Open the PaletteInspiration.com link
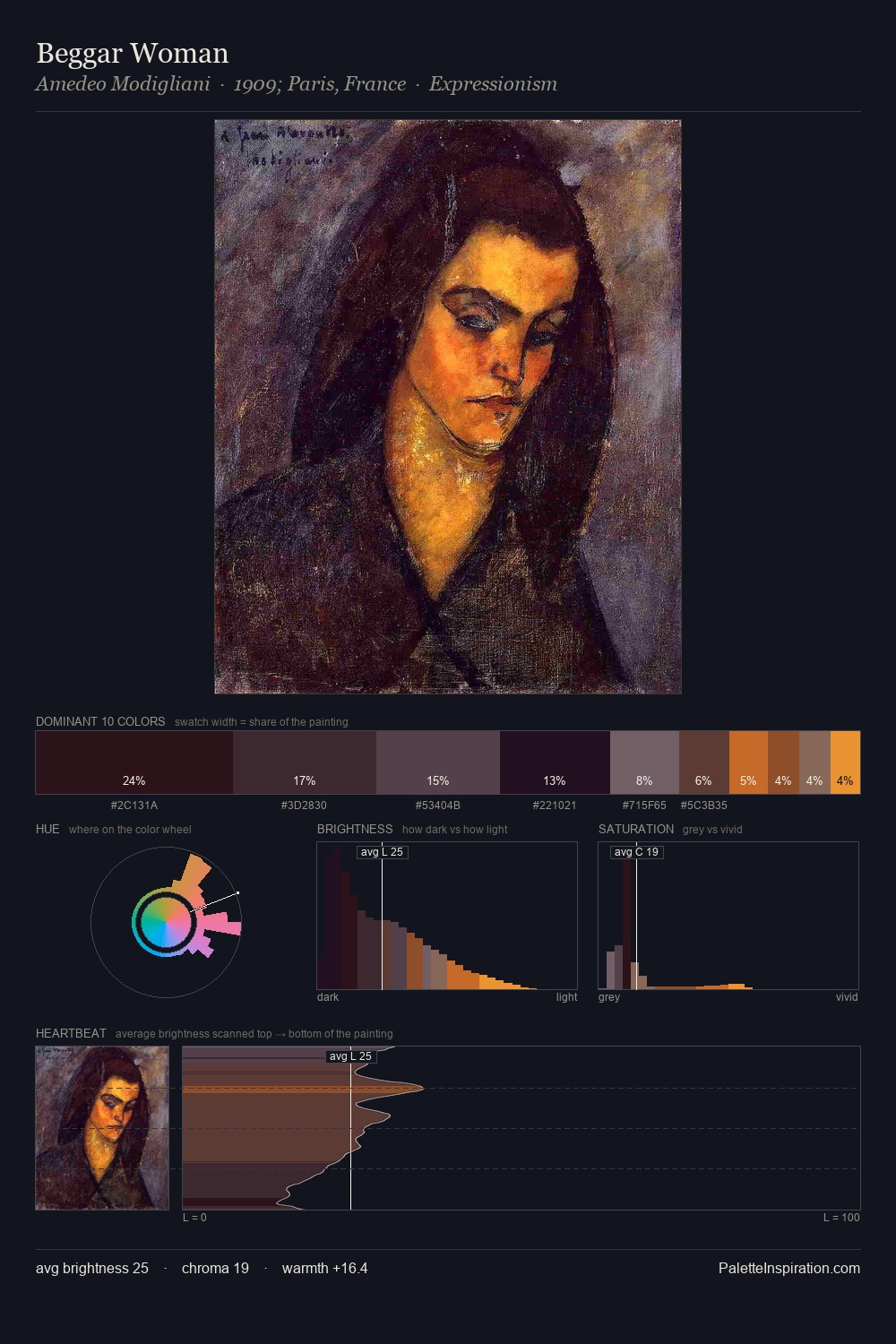This screenshot has height=1344, width=896. 789,1269
